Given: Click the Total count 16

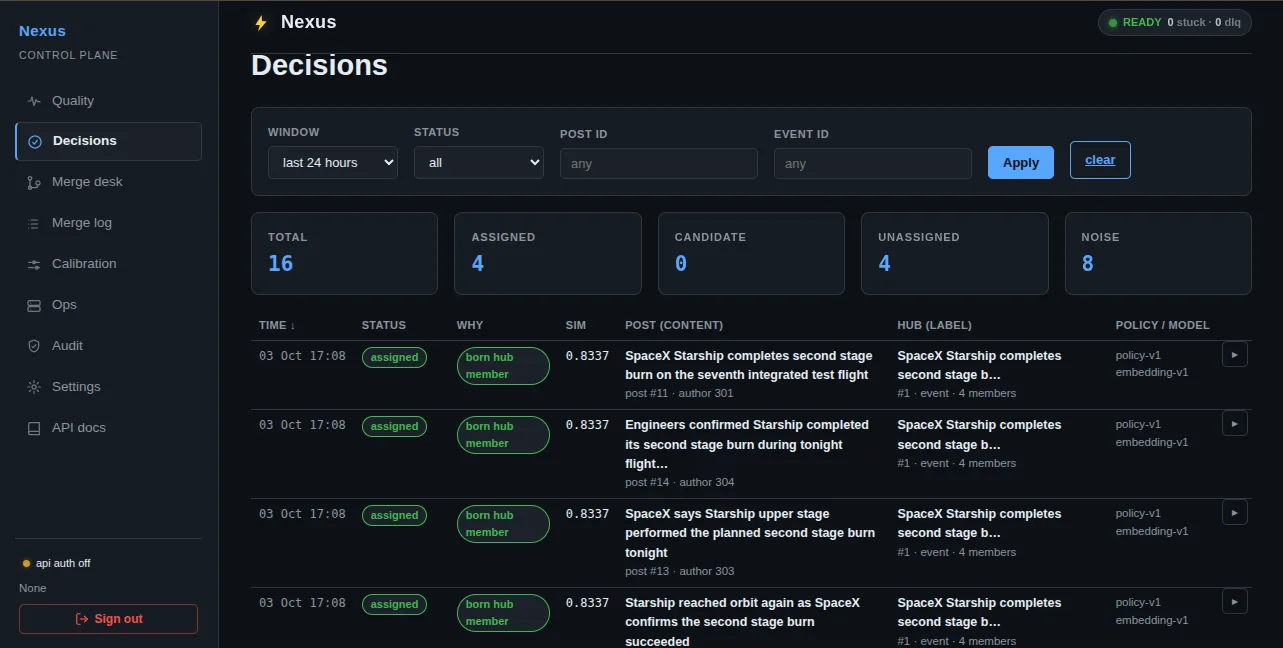Looking at the screenshot, I should [280, 263].
